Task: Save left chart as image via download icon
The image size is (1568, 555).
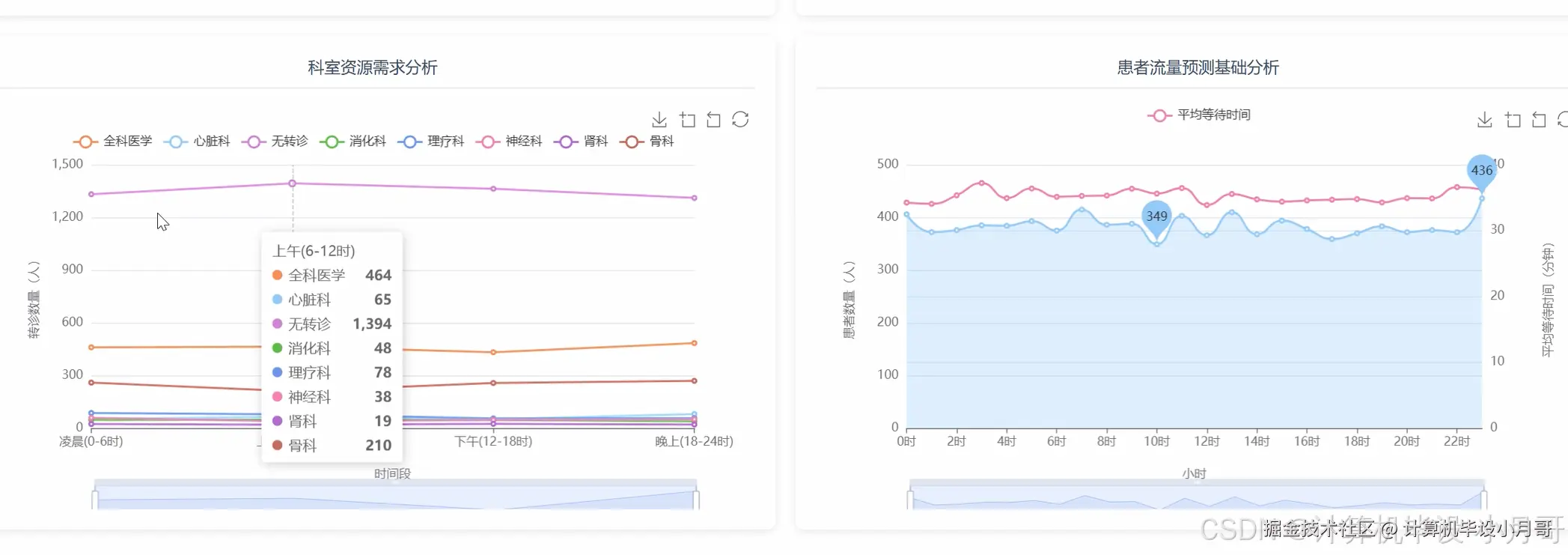Action: tap(659, 120)
